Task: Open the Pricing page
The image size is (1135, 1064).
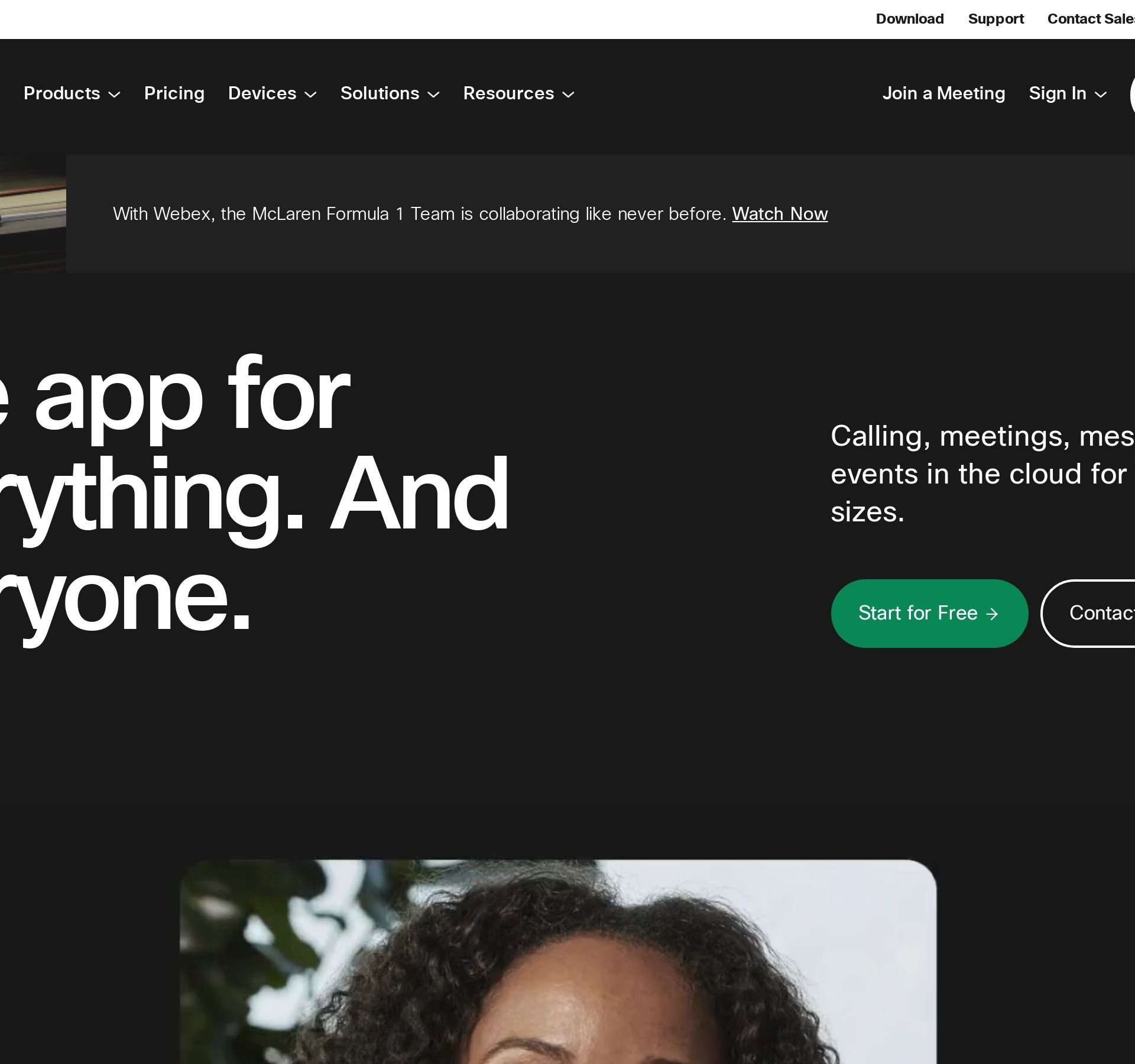Action: pyautogui.click(x=174, y=93)
